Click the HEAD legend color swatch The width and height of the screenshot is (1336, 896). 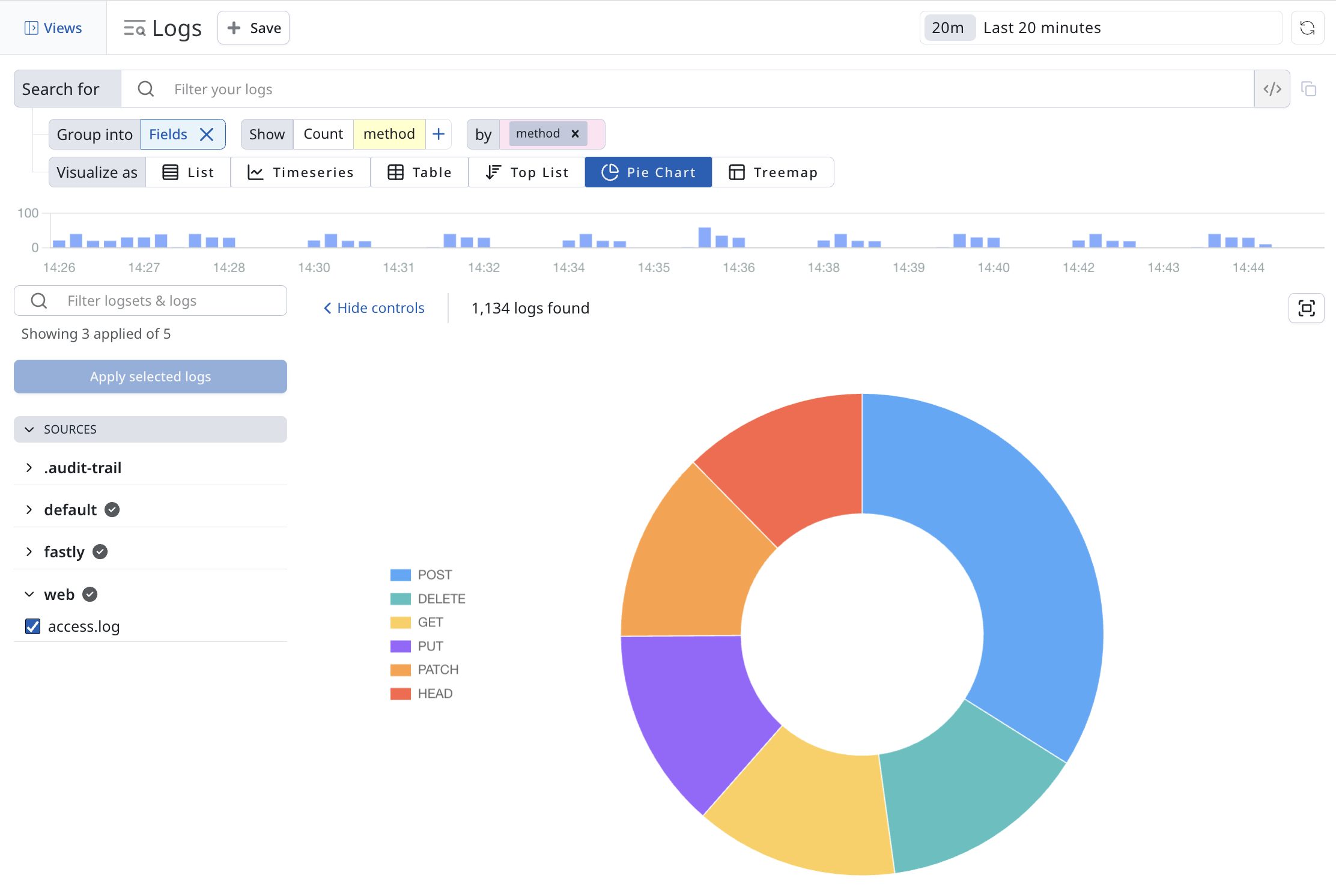pos(401,694)
